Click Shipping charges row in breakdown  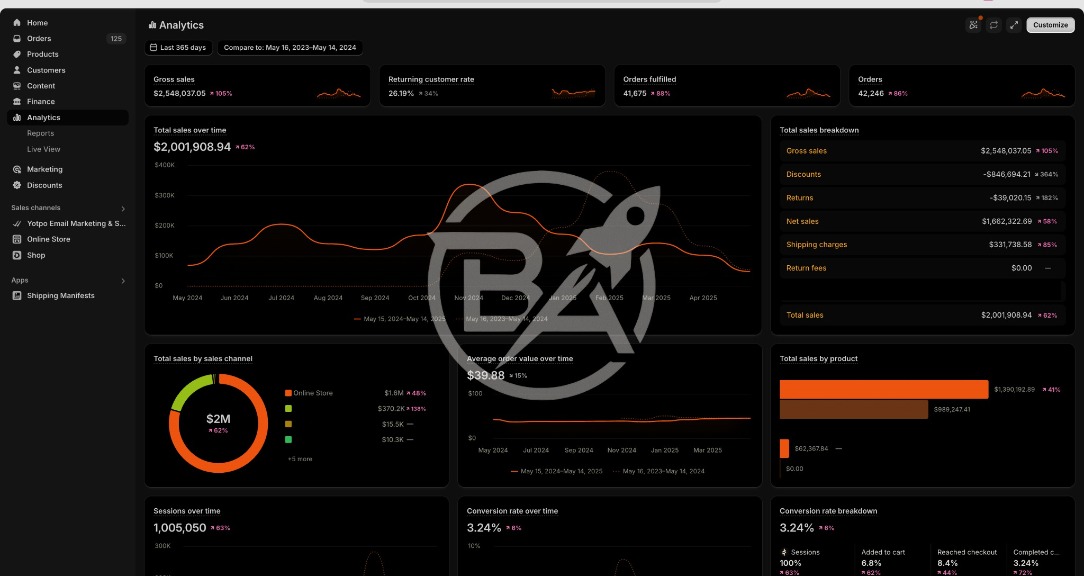pyautogui.click(x=922, y=245)
